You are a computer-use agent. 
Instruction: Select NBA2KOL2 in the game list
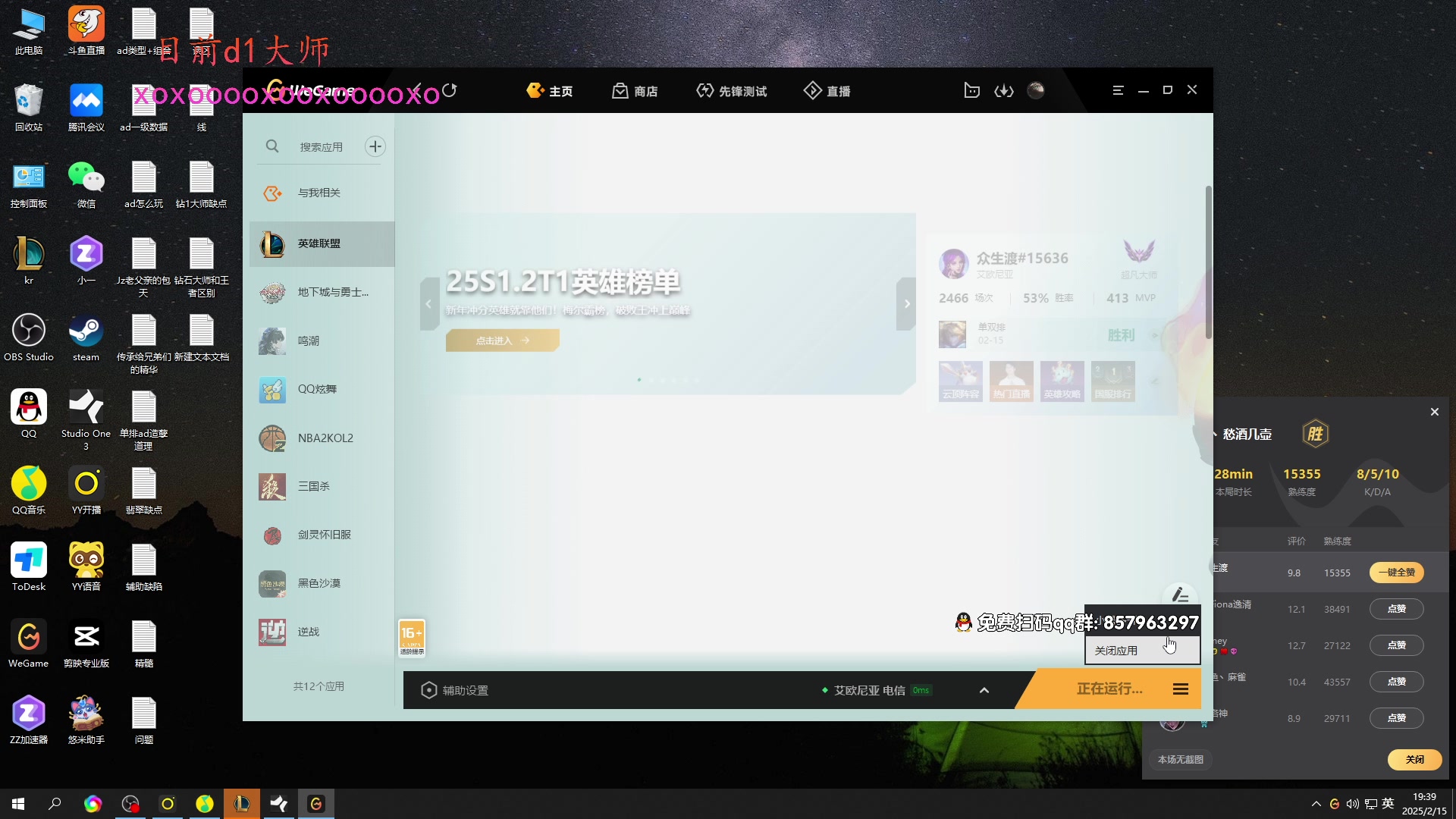(x=322, y=438)
